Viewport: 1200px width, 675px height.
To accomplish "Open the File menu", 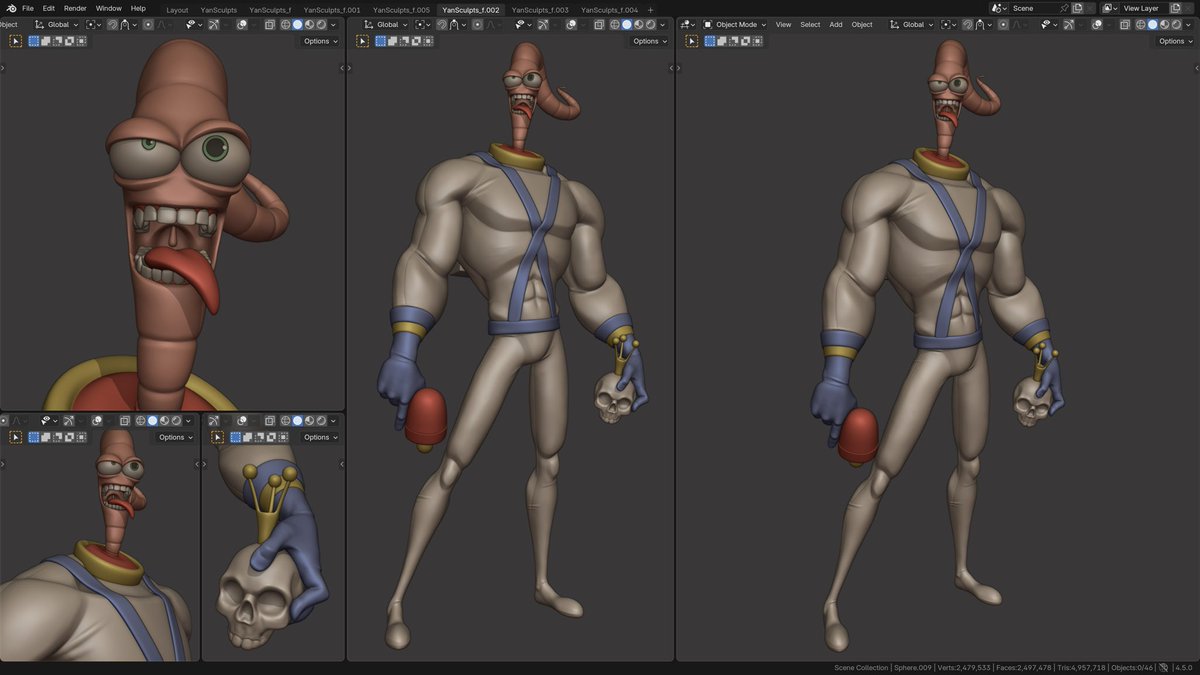I will pos(28,8).
